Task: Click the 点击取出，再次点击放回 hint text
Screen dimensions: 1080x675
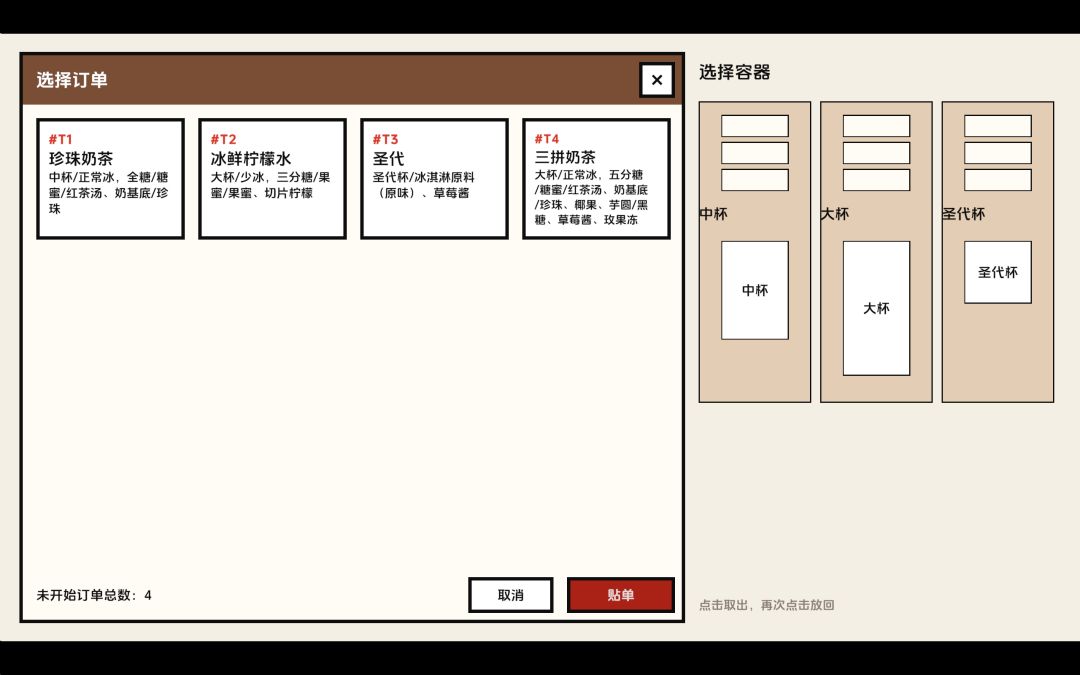Action: [x=767, y=605]
